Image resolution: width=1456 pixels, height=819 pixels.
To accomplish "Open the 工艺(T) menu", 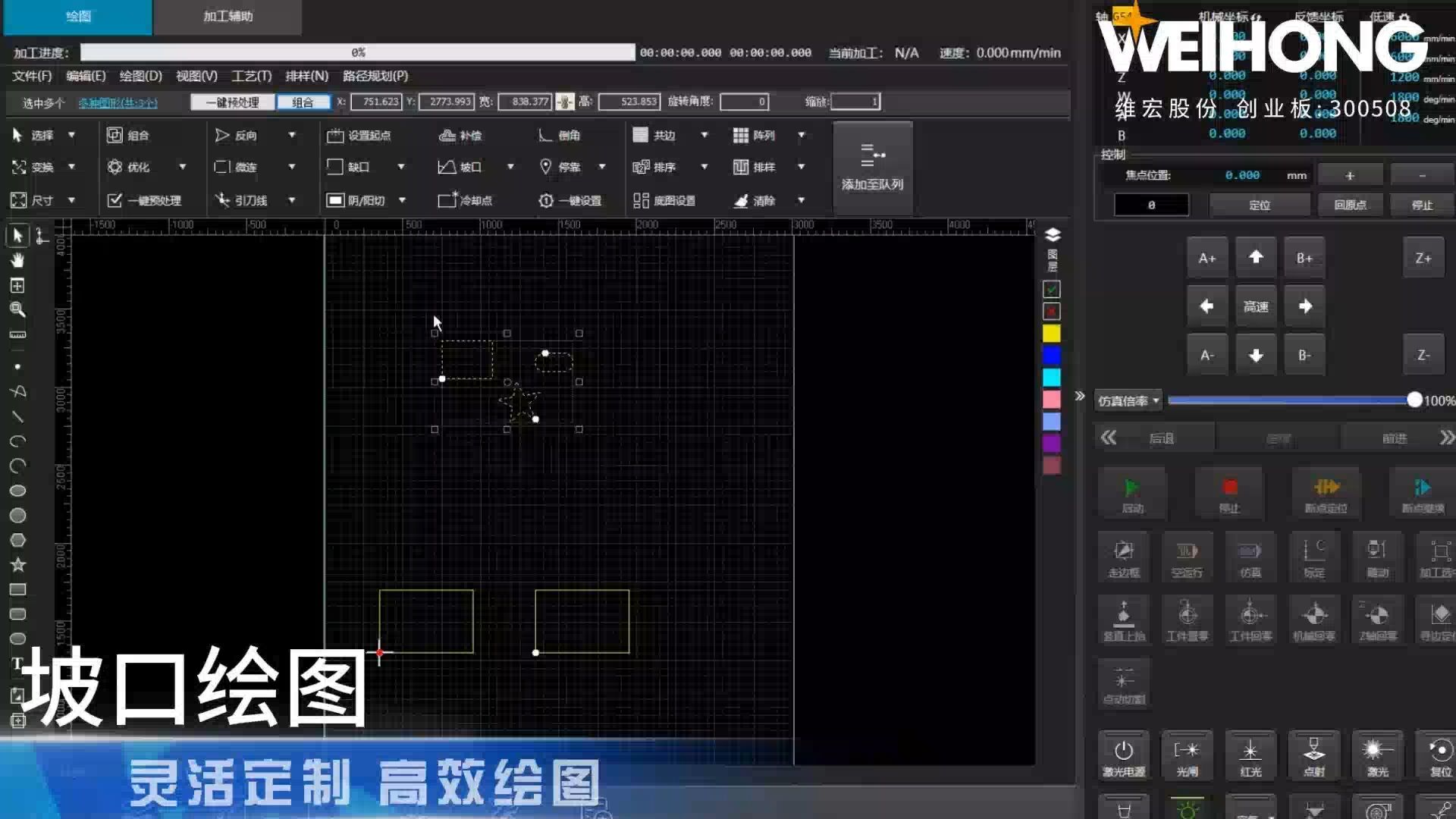I will [x=251, y=76].
